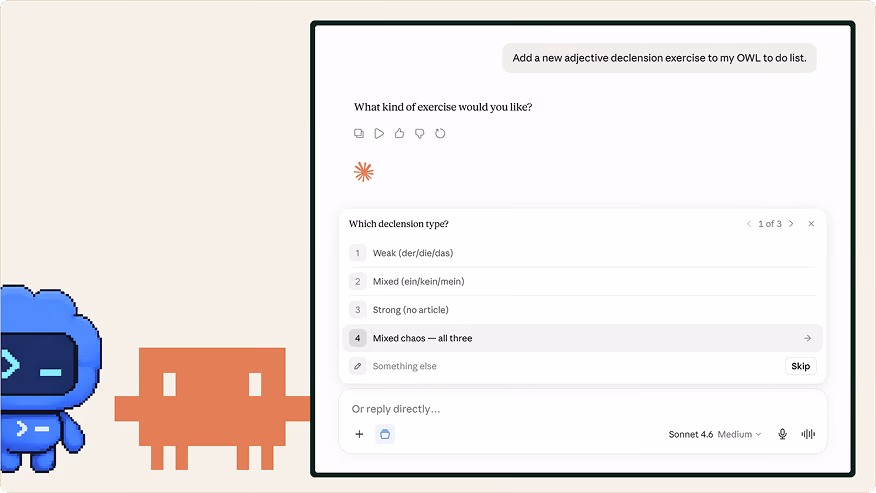Click the Something else input option
The height and width of the screenshot is (493, 876).
point(563,366)
